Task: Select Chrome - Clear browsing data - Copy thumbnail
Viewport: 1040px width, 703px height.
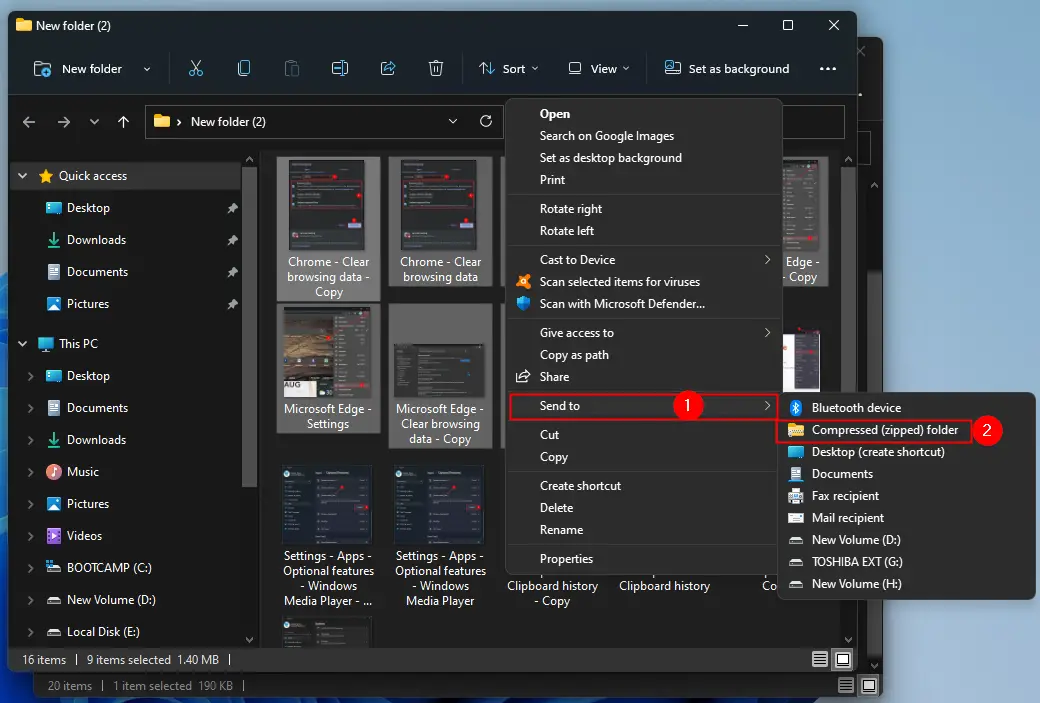Action: tap(328, 229)
